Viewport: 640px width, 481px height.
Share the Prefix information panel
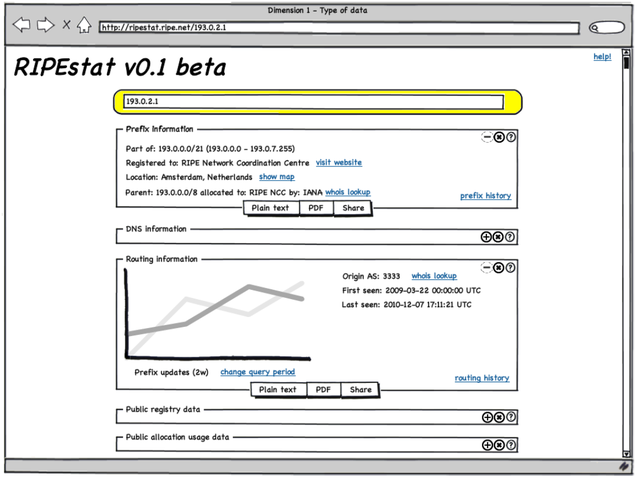click(353, 208)
